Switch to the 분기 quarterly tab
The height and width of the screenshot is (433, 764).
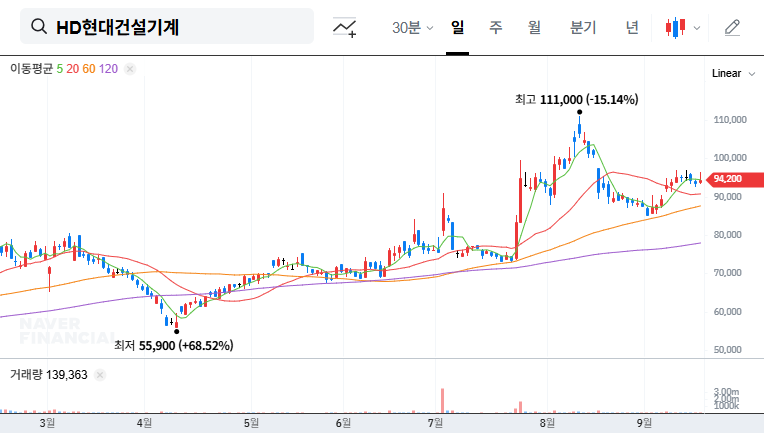[583, 27]
